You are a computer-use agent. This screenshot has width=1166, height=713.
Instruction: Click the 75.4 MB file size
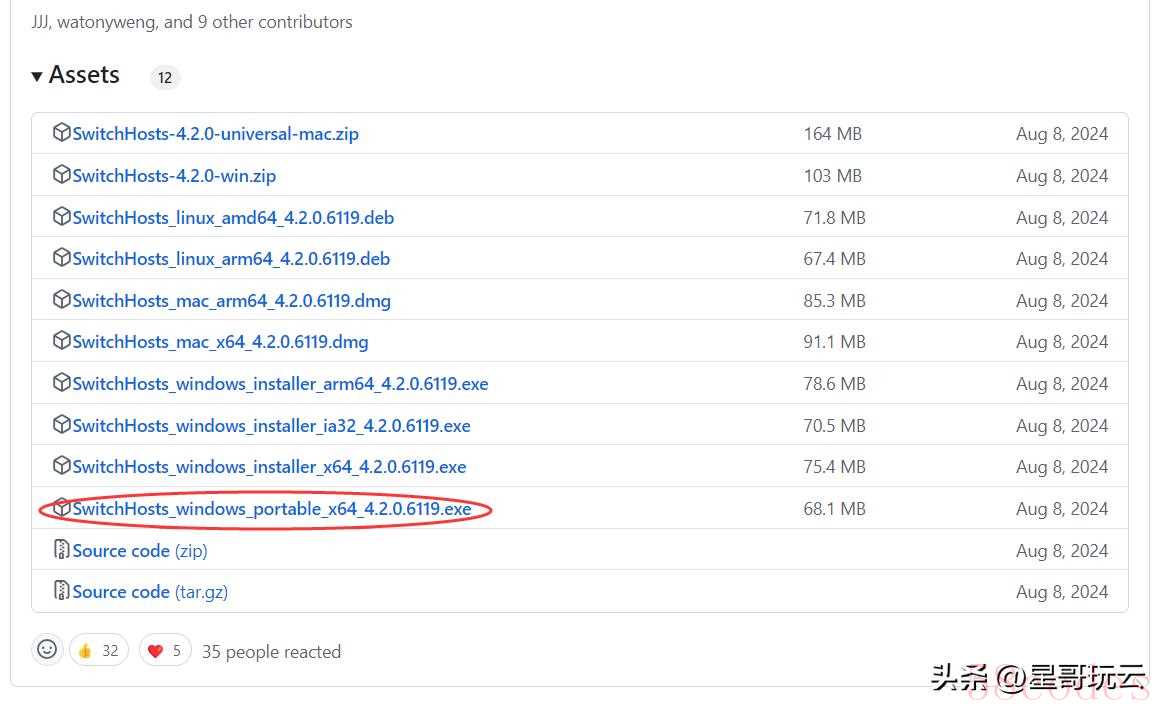834,467
